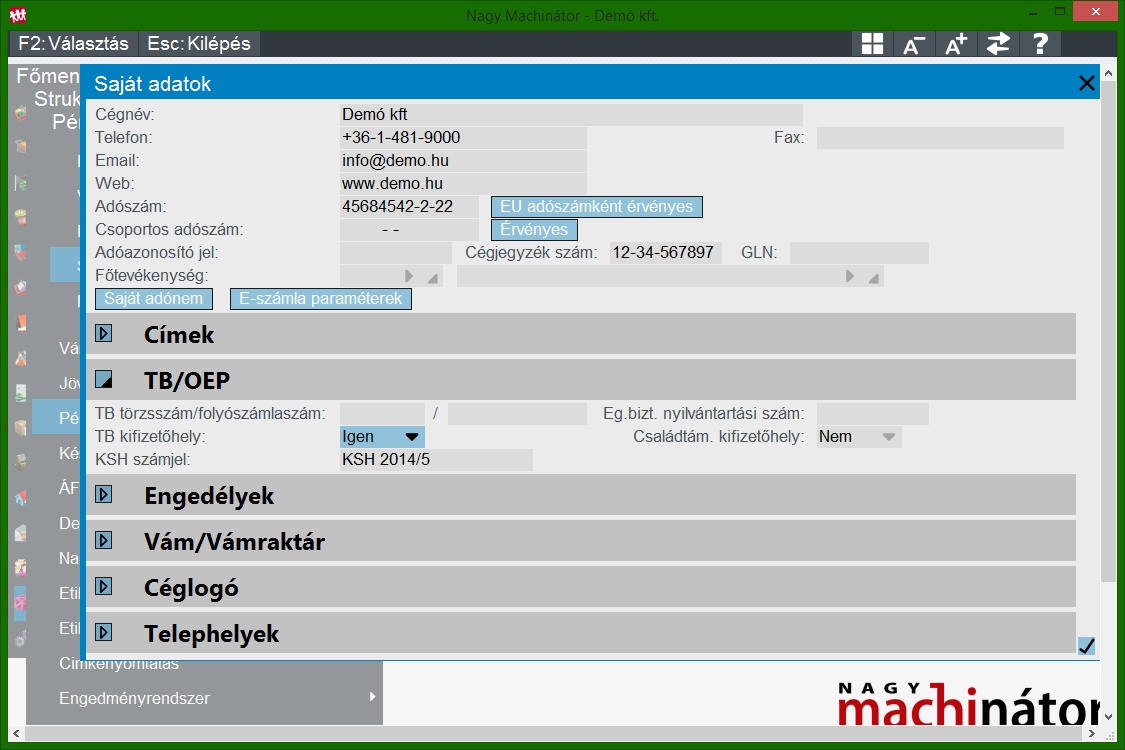Click the Adóazonosító jel field
Screen dimensions: 1125x750
point(396,253)
